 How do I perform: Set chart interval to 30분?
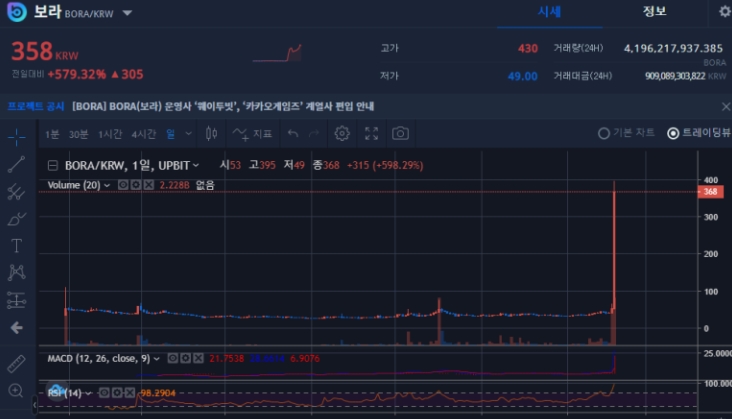pyautogui.click(x=78, y=134)
